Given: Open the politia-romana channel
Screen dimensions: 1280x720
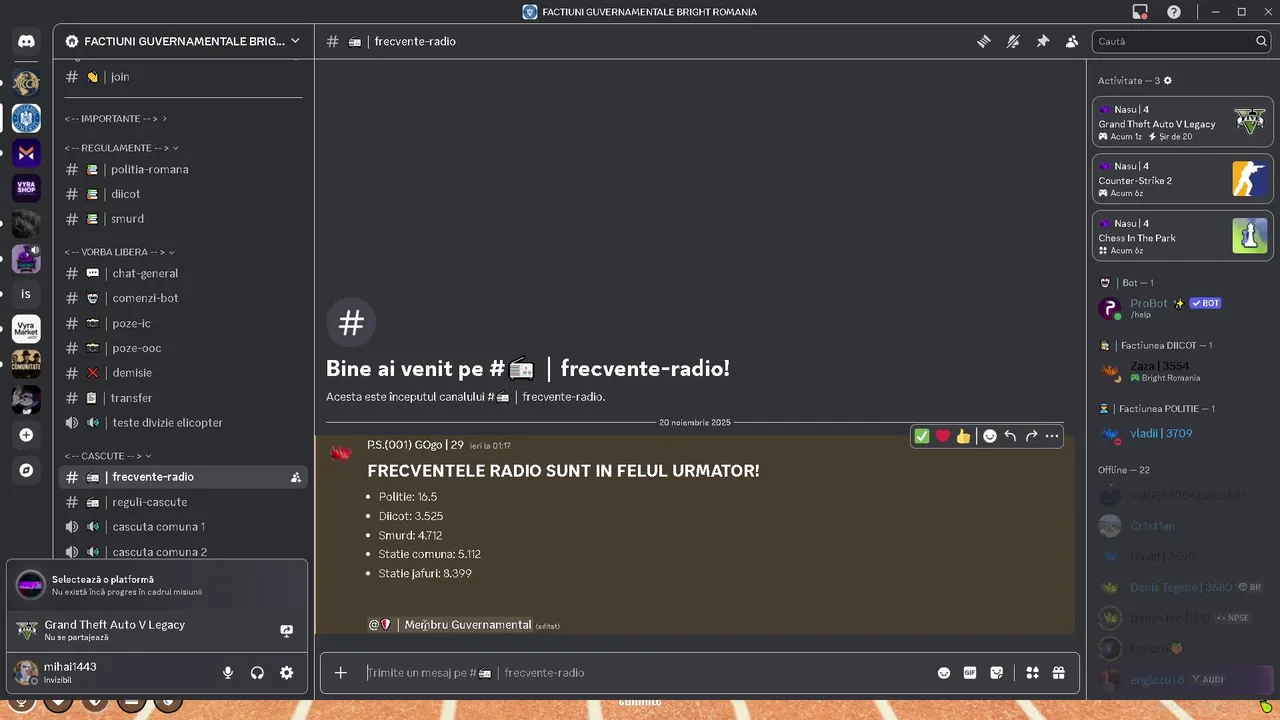Looking at the screenshot, I should (183, 169).
